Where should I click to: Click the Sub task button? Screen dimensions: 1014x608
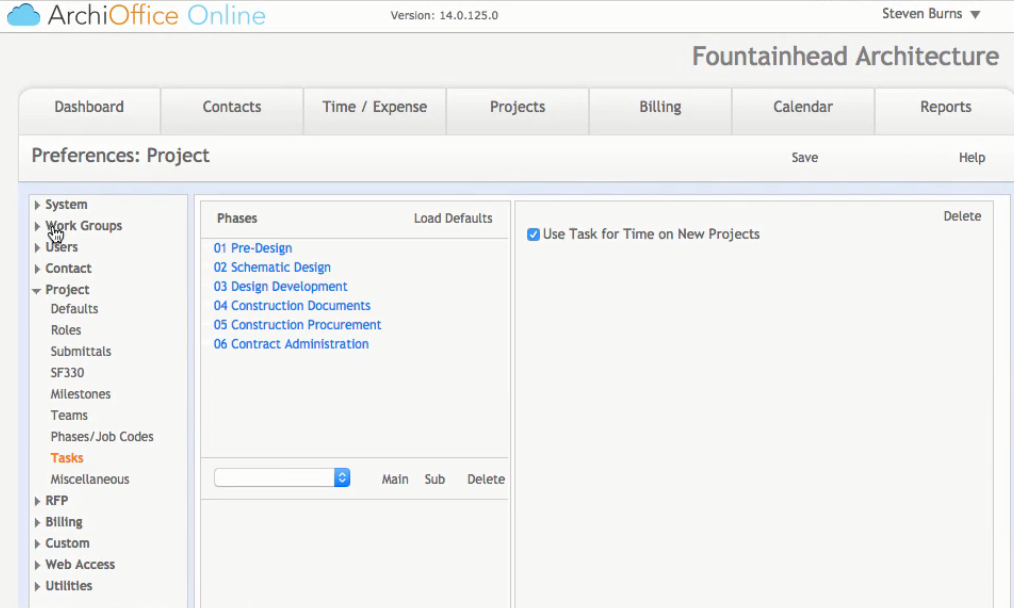(434, 480)
